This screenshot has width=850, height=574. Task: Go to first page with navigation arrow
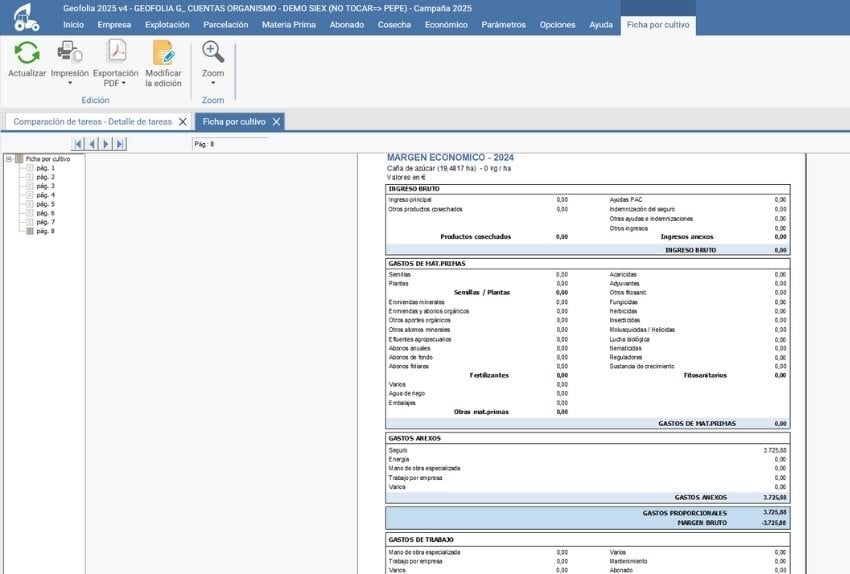(x=79, y=144)
